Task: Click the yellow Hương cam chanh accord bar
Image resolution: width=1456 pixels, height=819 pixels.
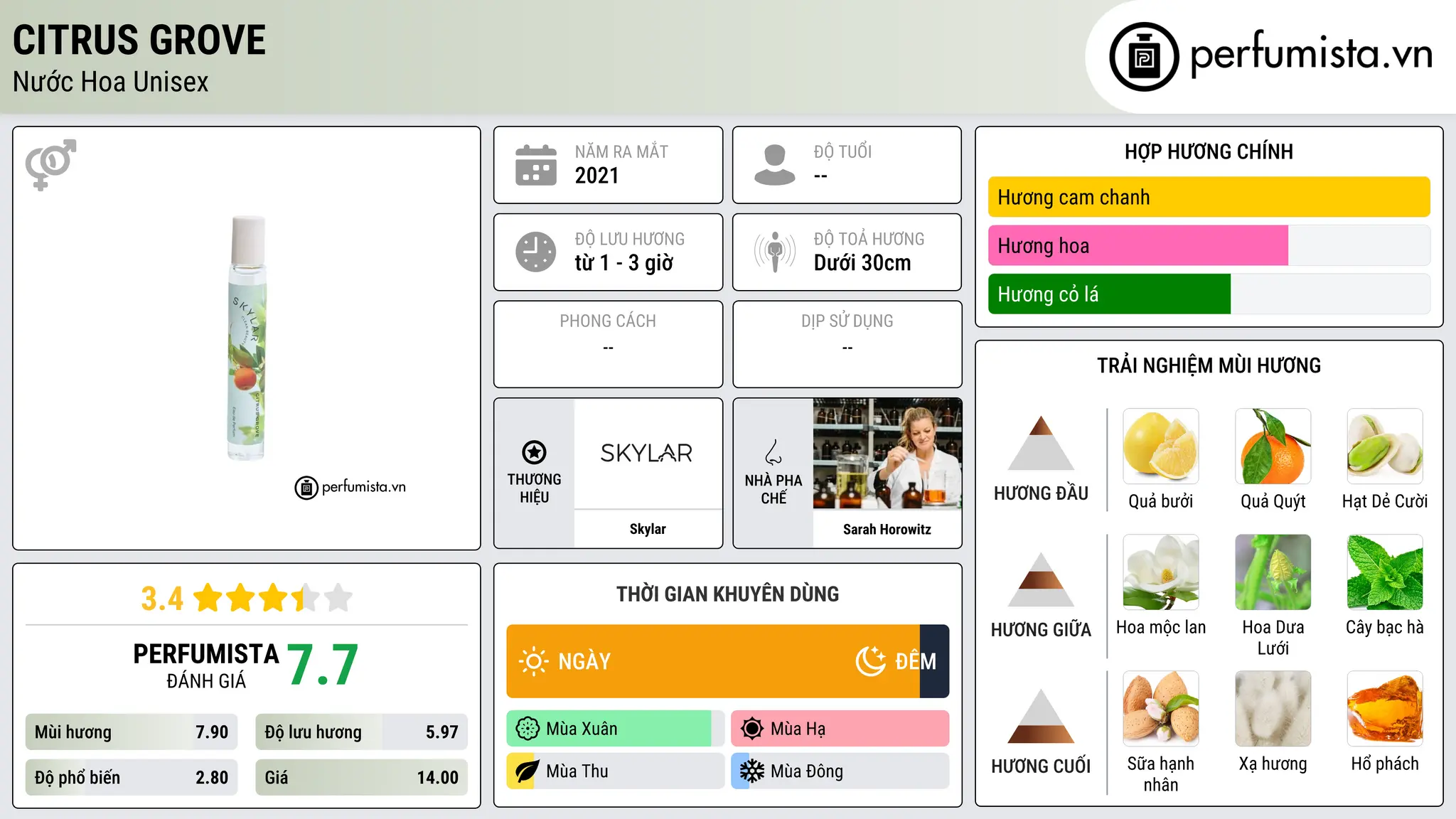Action: (x=1209, y=197)
